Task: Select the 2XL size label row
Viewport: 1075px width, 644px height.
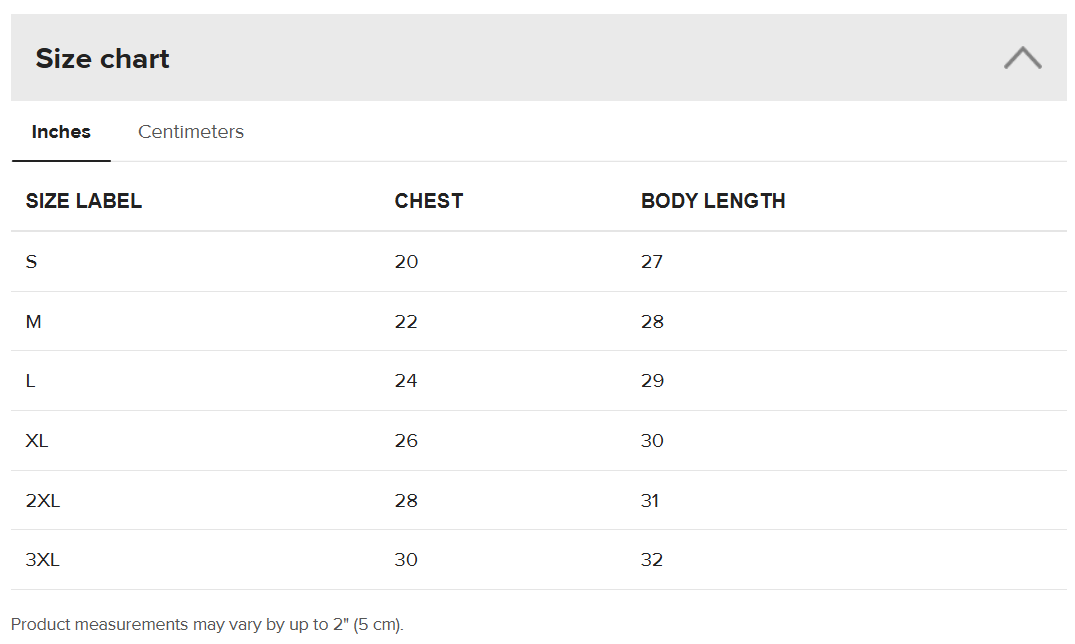Action: click(43, 501)
